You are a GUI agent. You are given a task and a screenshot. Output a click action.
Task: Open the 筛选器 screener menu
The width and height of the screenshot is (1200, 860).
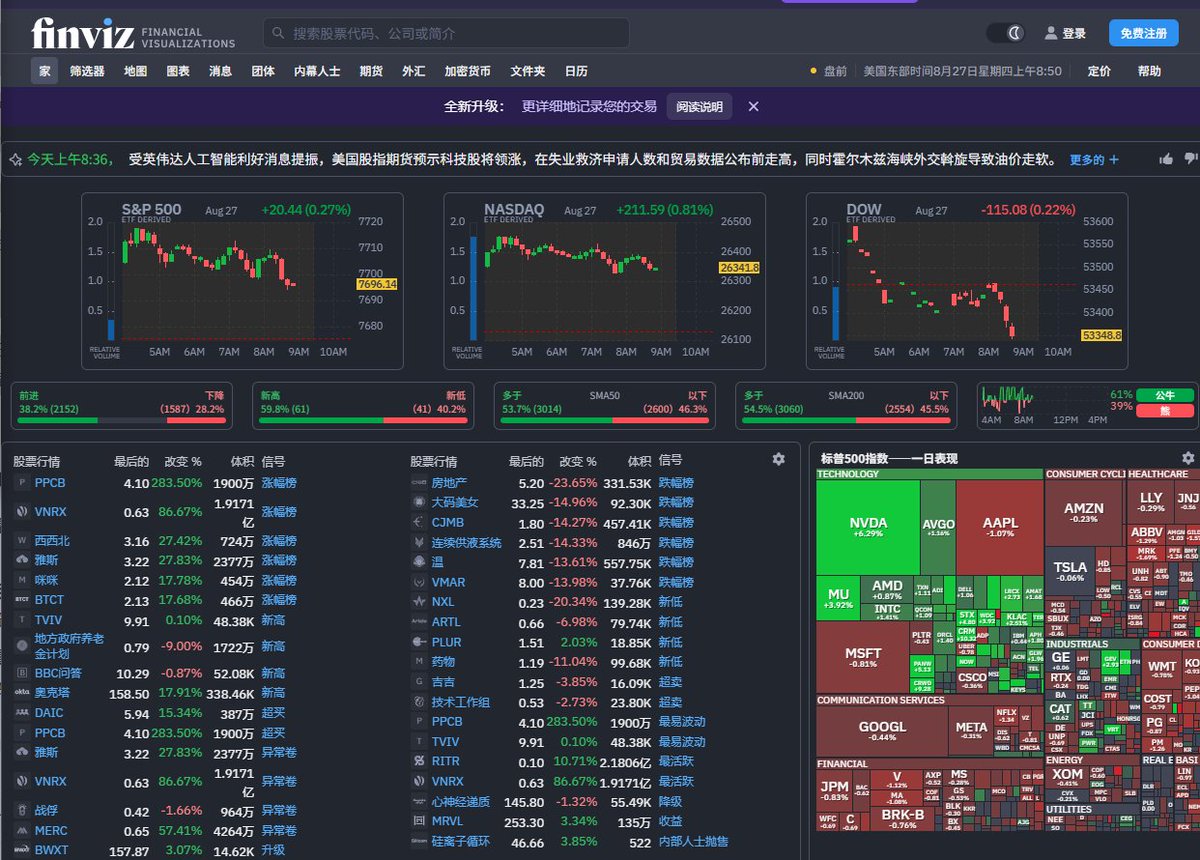click(87, 71)
